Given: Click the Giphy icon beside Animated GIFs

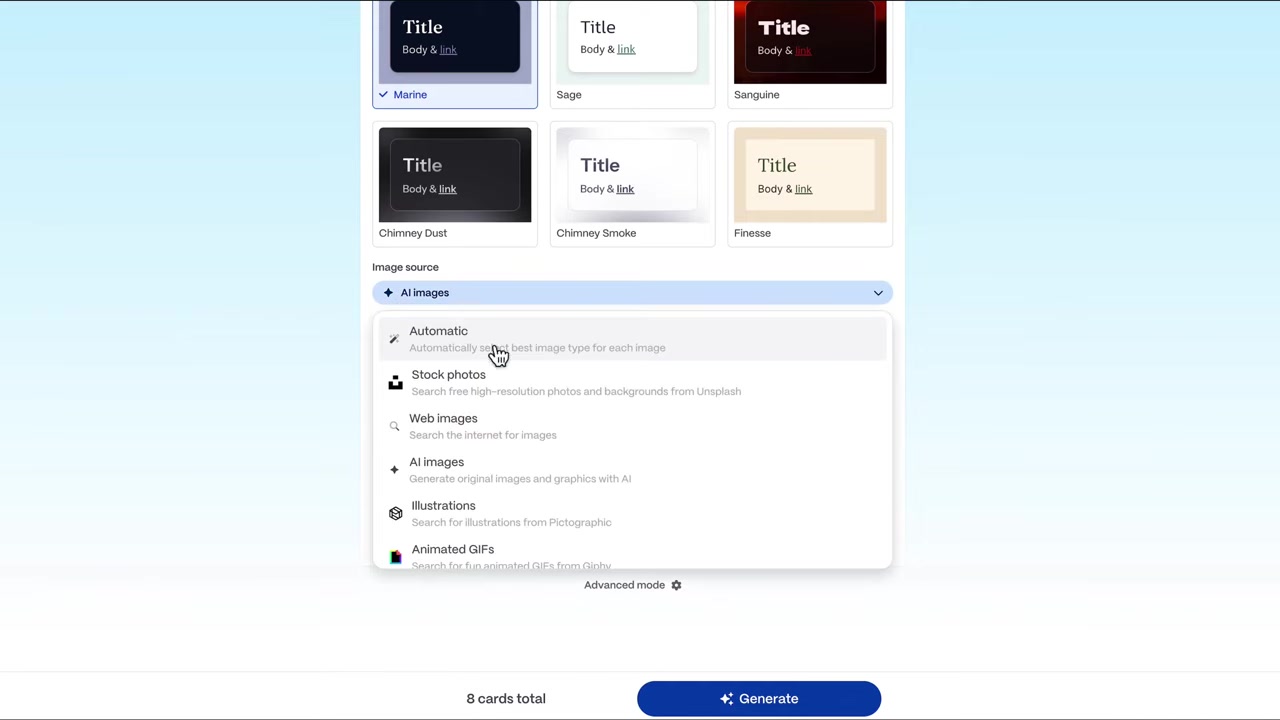Looking at the screenshot, I should 395,557.
